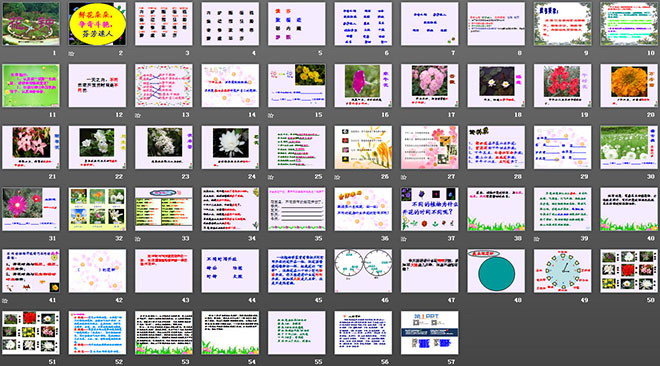The width and height of the screenshot is (660, 366).
Task: Click the transition star icon below slide 15
Action: [x=271, y=115]
